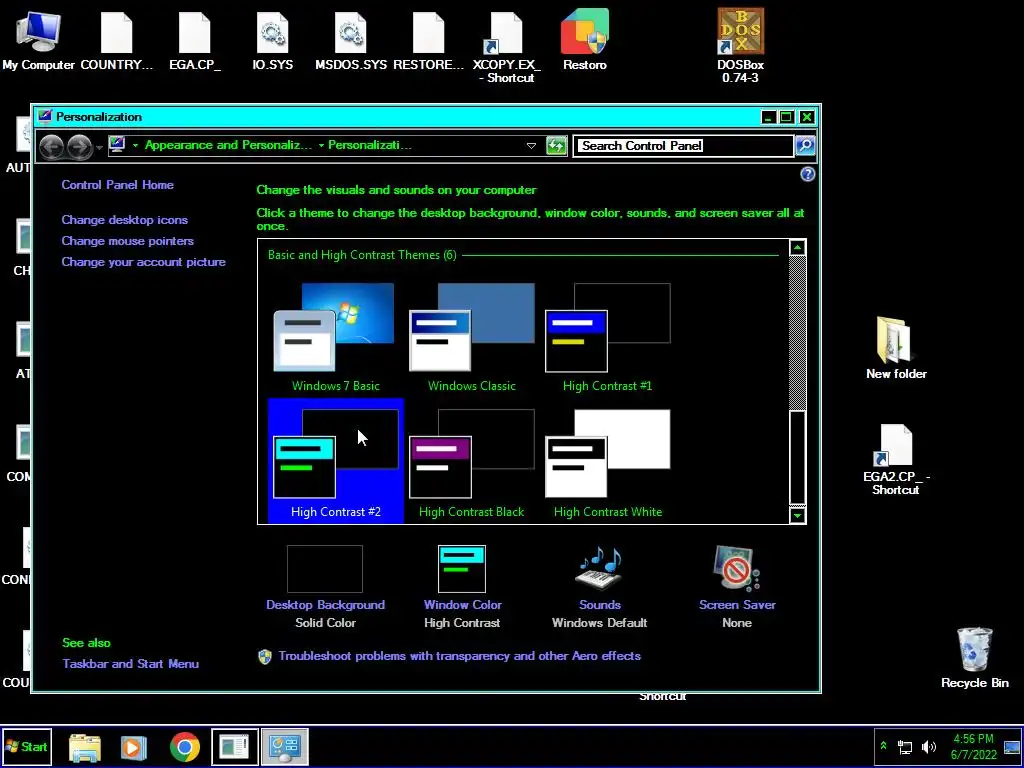
Task: Open the New folder desktop icon
Action: click(x=896, y=348)
